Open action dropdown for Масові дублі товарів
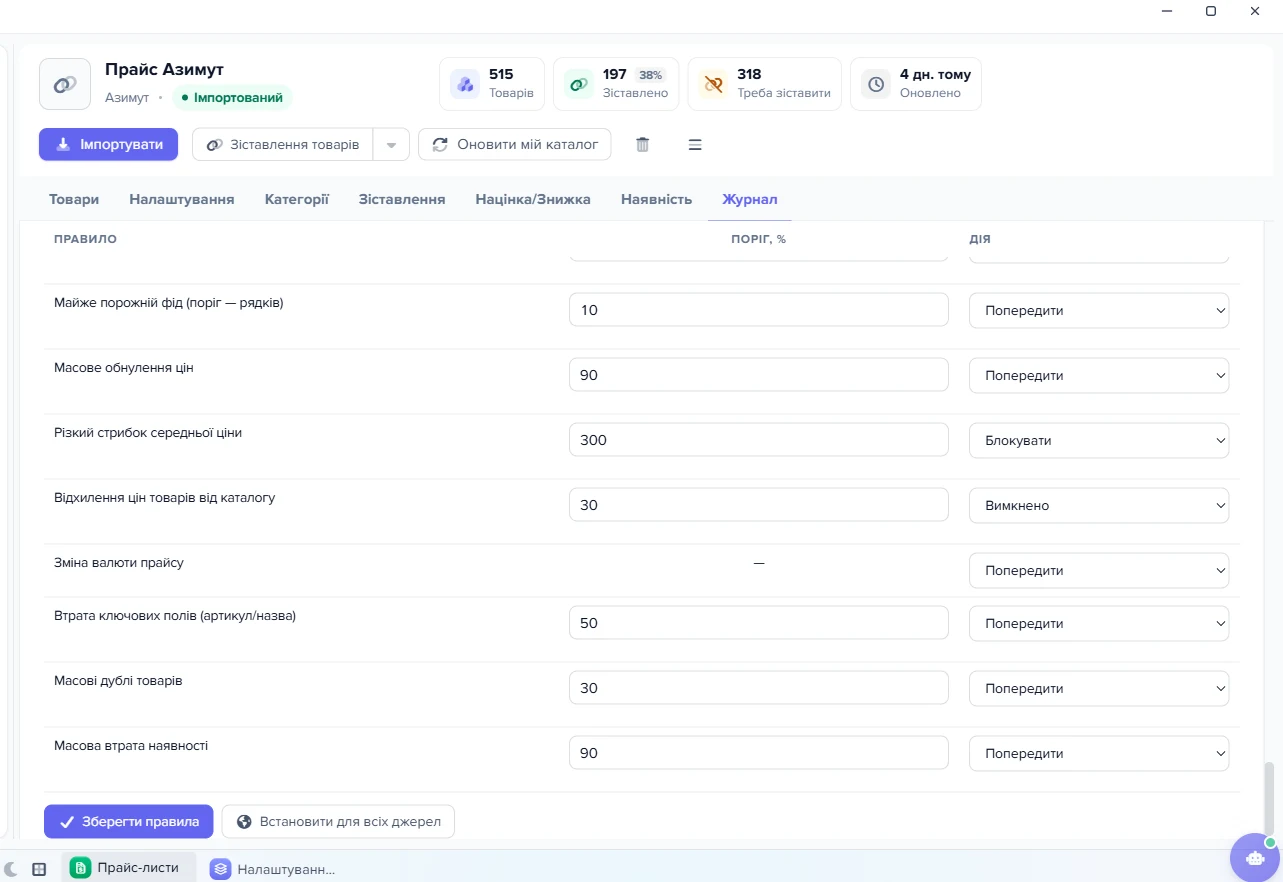The width and height of the screenshot is (1283, 882). coord(1099,688)
